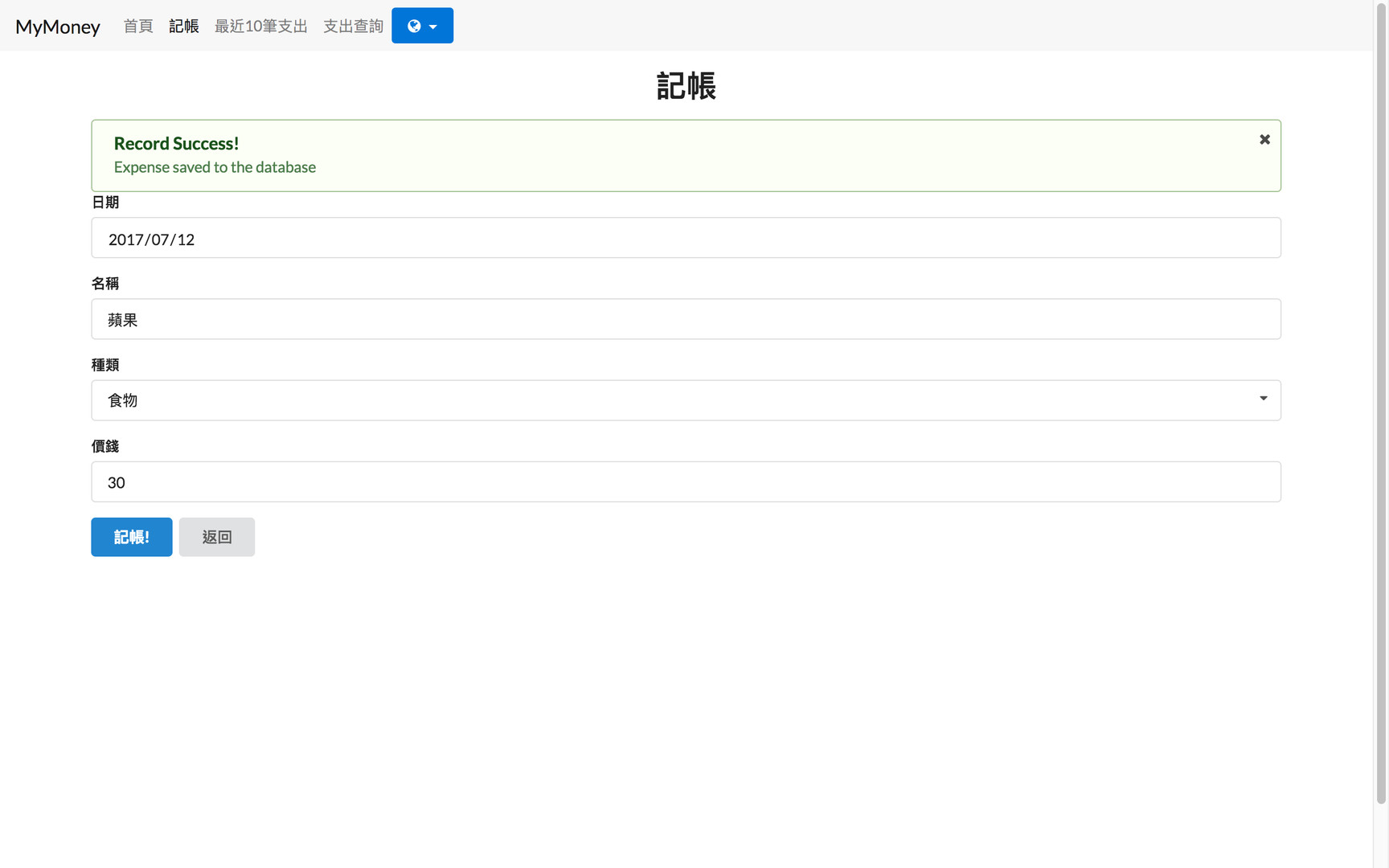The height and width of the screenshot is (868, 1389).
Task: Expand the caret beside the globe icon
Action: click(433, 27)
